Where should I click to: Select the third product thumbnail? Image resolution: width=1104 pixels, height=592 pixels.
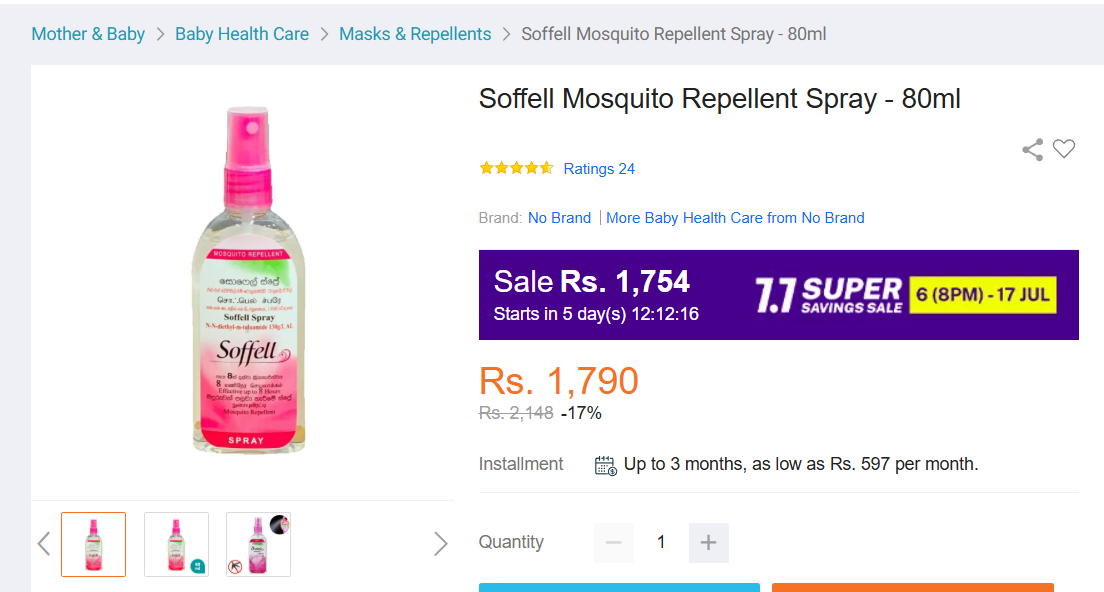pyautogui.click(x=258, y=544)
